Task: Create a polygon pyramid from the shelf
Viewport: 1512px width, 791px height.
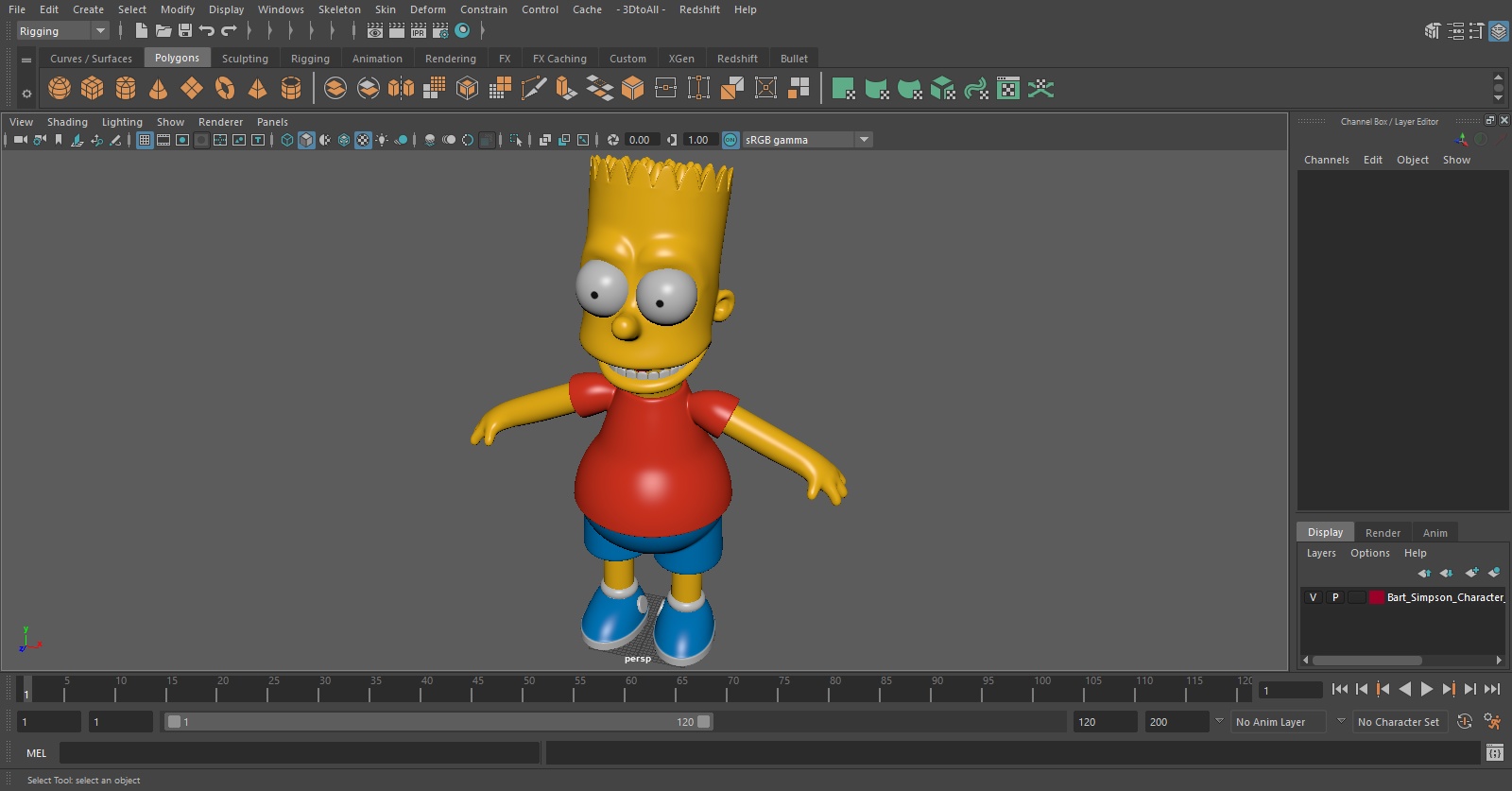Action: point(257,89)
